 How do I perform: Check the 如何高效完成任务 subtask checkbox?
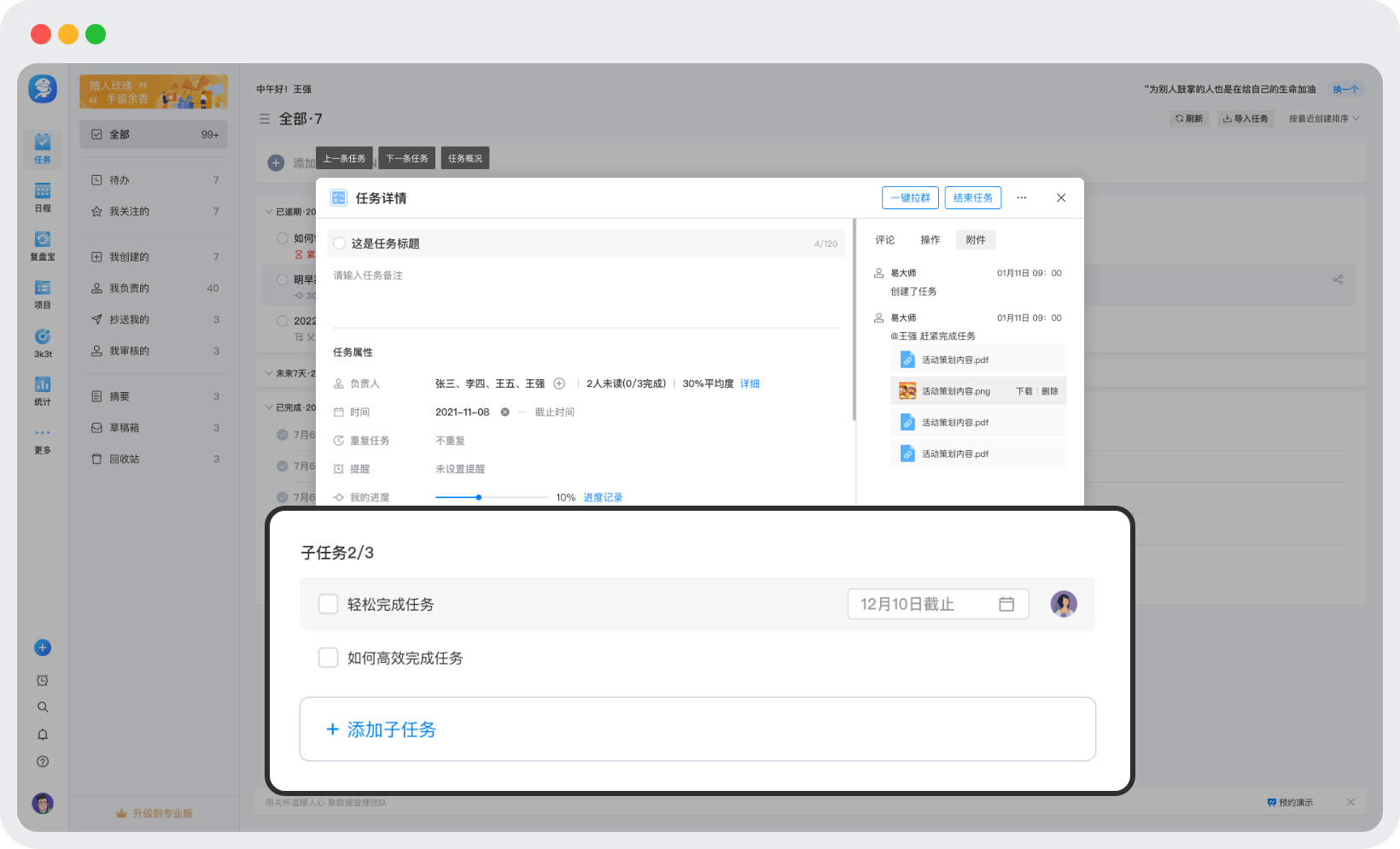[x=329, y=658]
